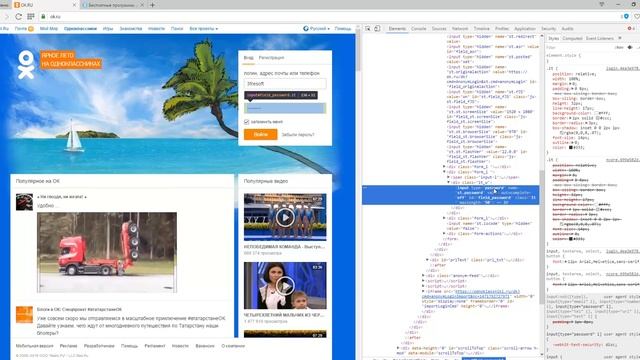640x360 pixels.
Task: Expand the div class anonym-feed node
Action: point(423,276)
